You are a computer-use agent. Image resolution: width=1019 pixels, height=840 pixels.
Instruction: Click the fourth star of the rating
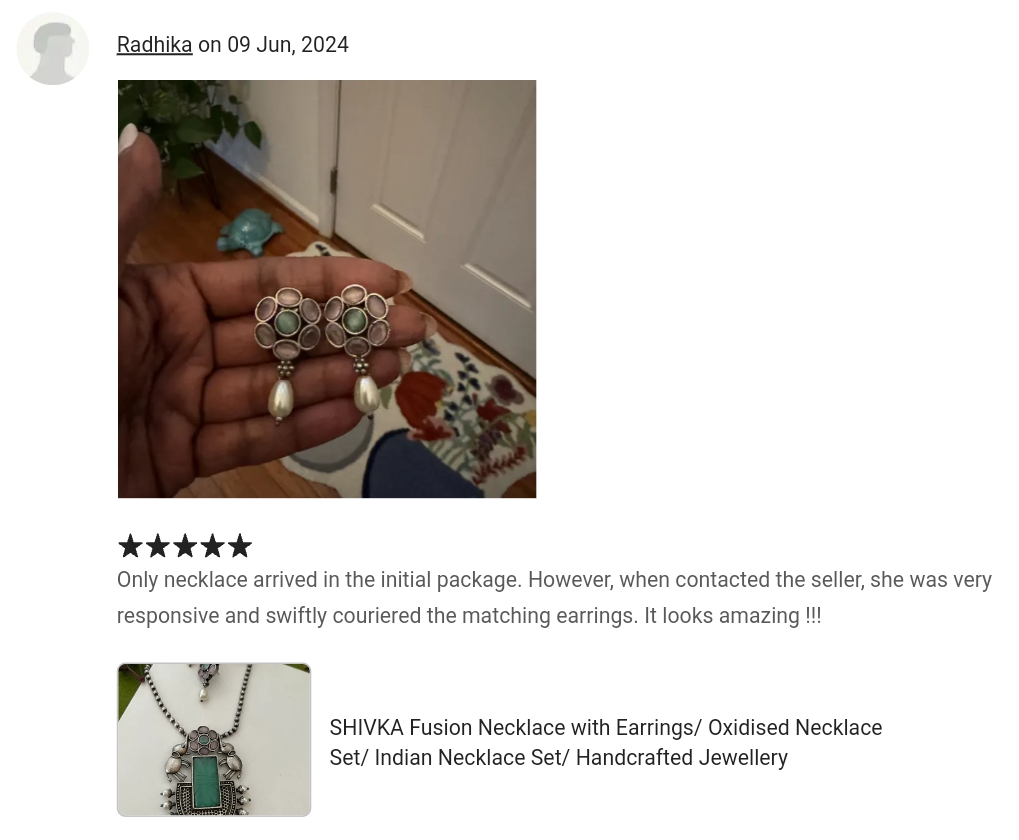pos(213,546)
